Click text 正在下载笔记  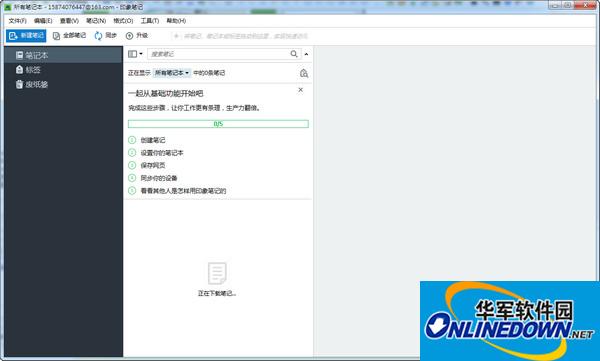pos(217,294)
